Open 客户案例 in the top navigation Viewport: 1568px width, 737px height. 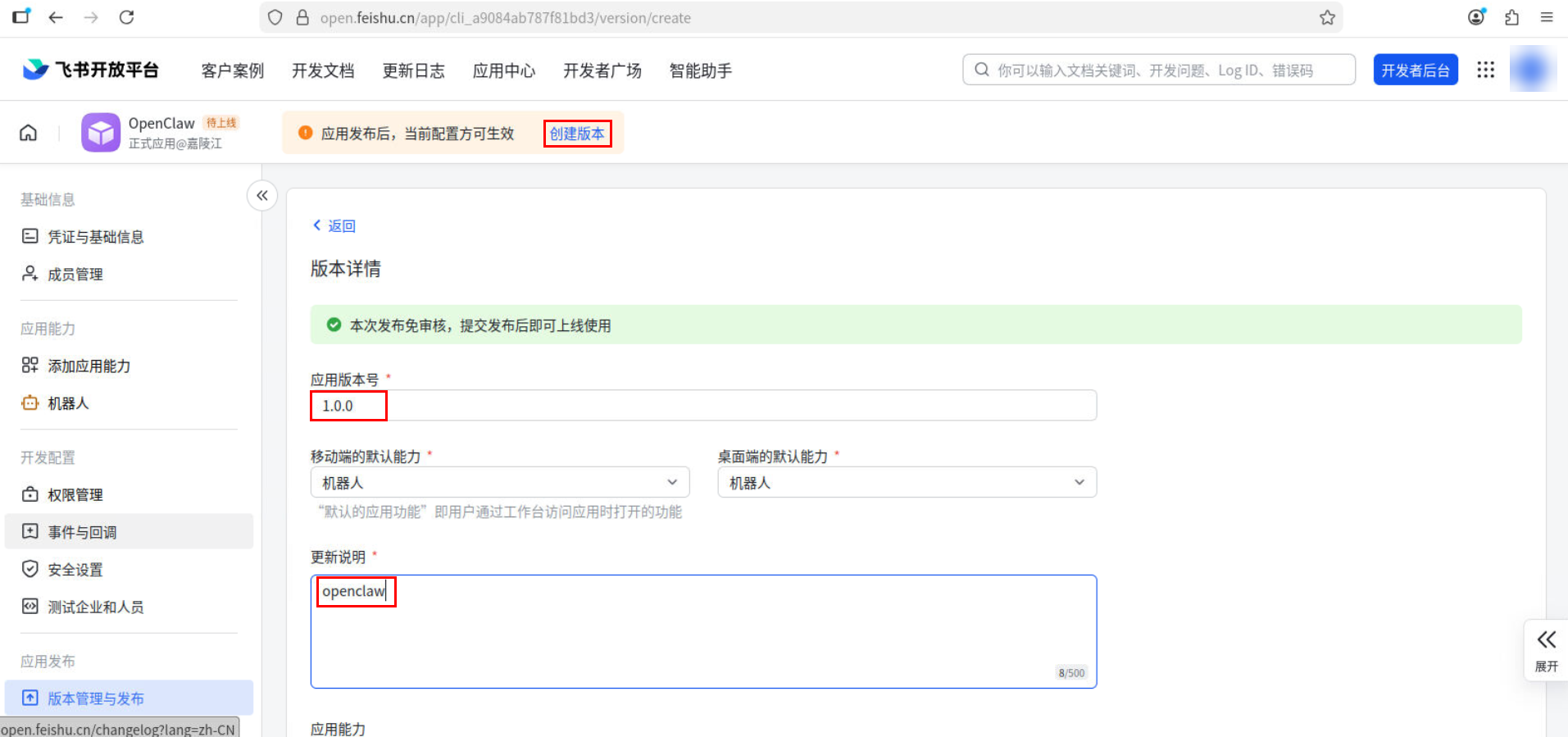[233, 71]
